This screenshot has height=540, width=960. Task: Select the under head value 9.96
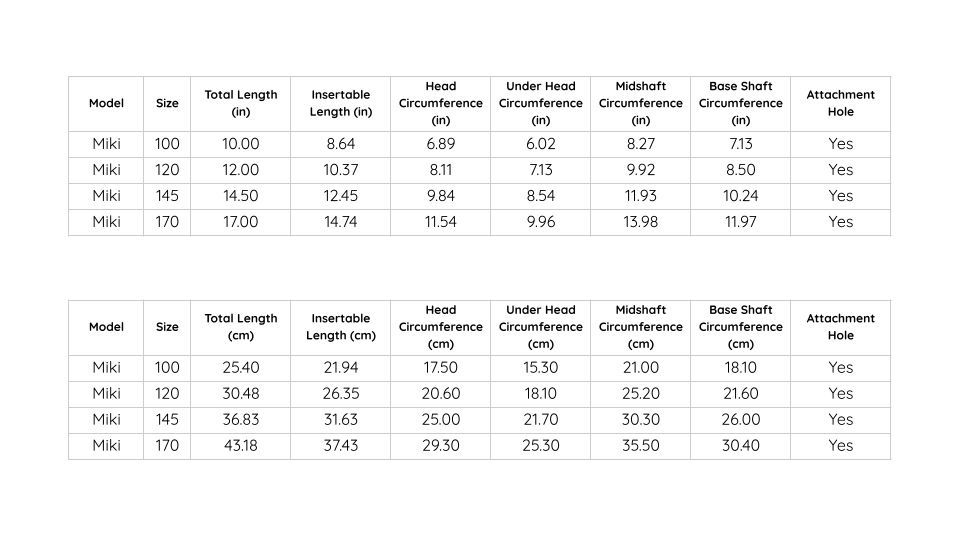click(x=541, y=222)
